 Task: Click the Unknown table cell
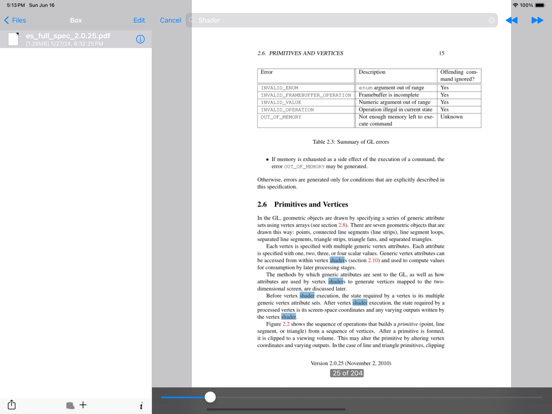(459, 120)
